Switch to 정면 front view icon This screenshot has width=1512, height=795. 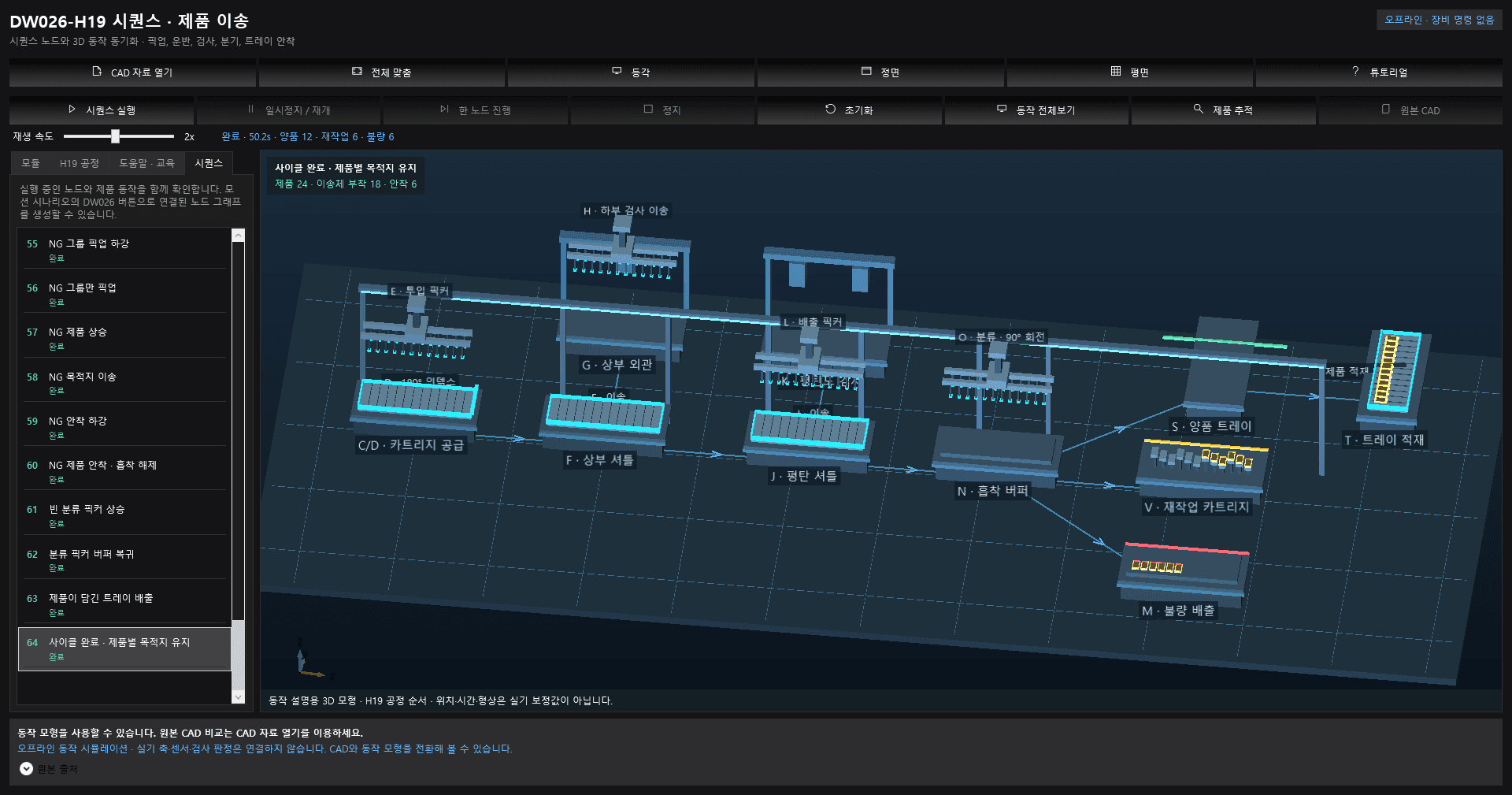tap(866, 72)
